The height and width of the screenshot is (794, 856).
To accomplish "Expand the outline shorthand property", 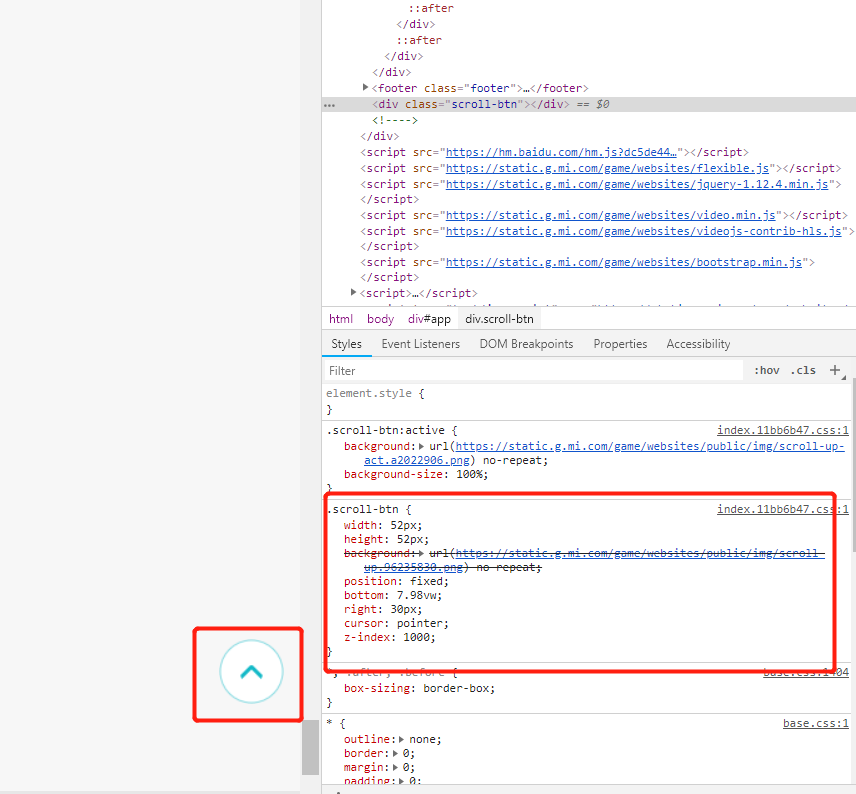I will (402, 739).
